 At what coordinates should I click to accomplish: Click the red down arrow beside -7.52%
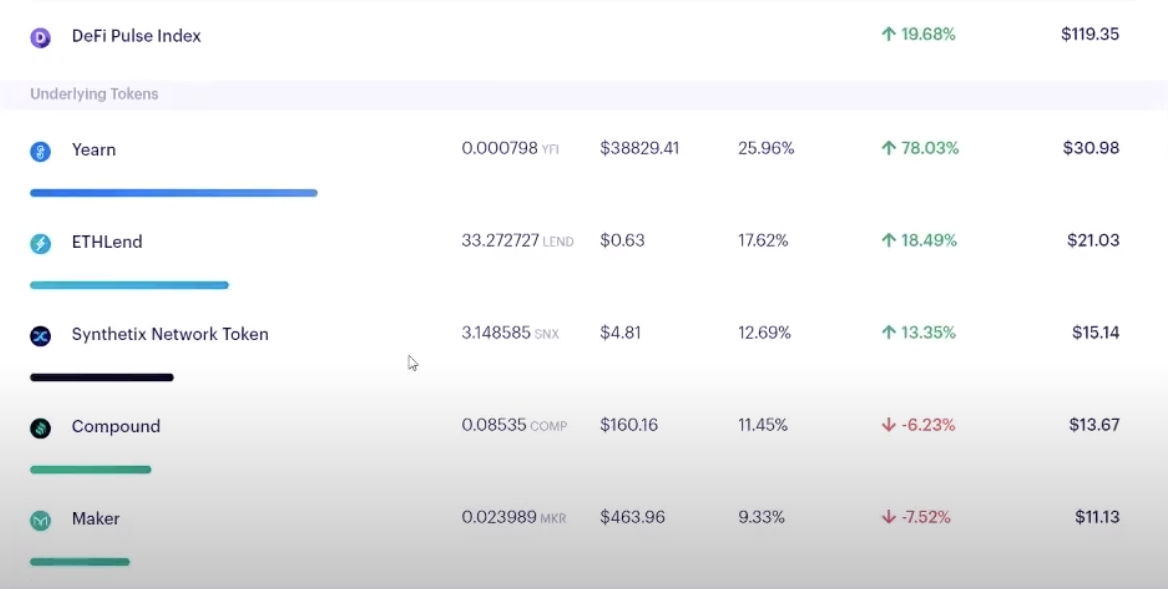[x=888, y=518]
